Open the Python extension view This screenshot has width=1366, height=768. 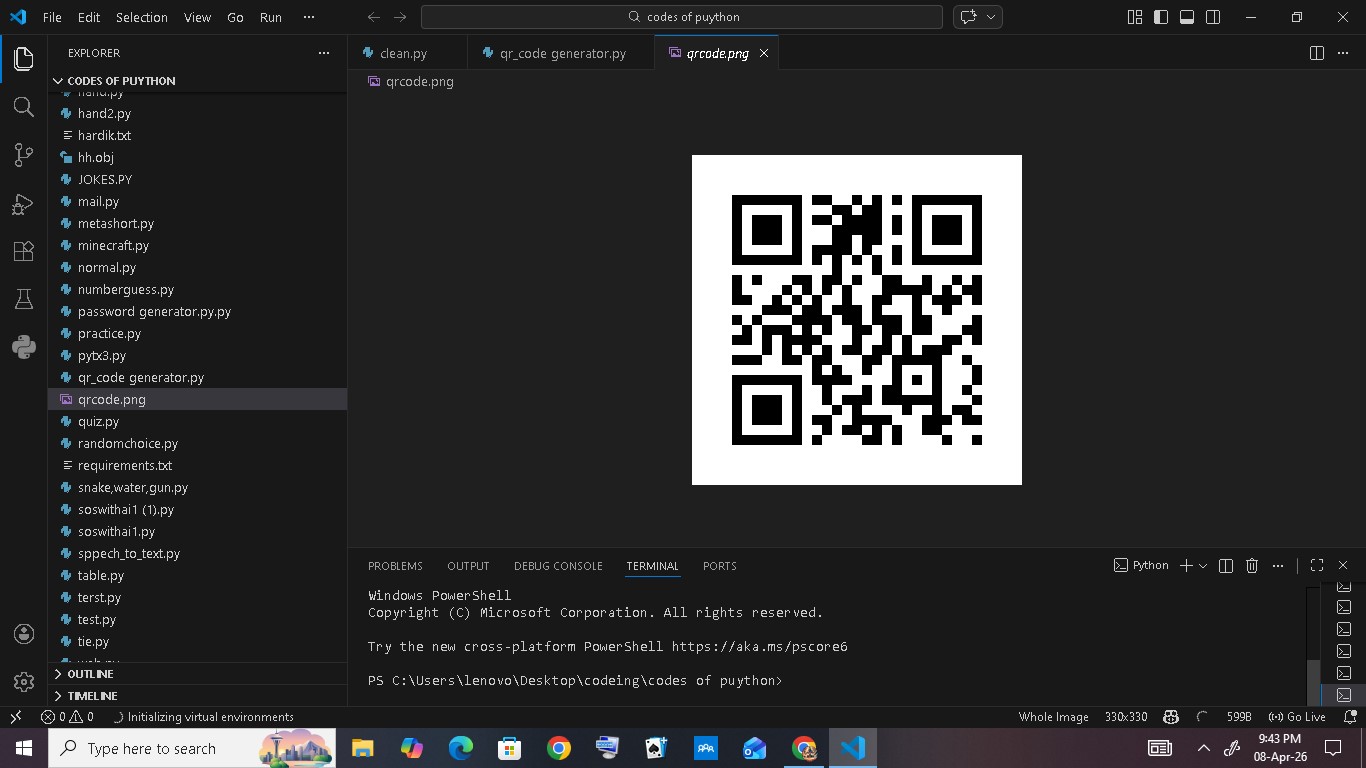point(24,347)
